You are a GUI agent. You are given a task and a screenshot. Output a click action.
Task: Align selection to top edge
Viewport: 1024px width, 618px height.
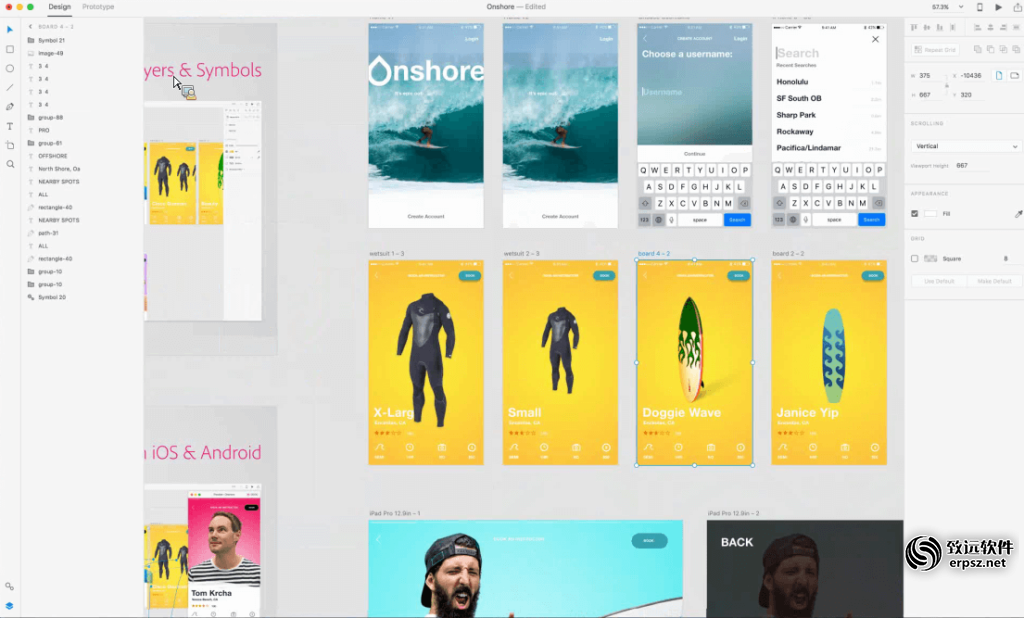click(x=914, y=27)
